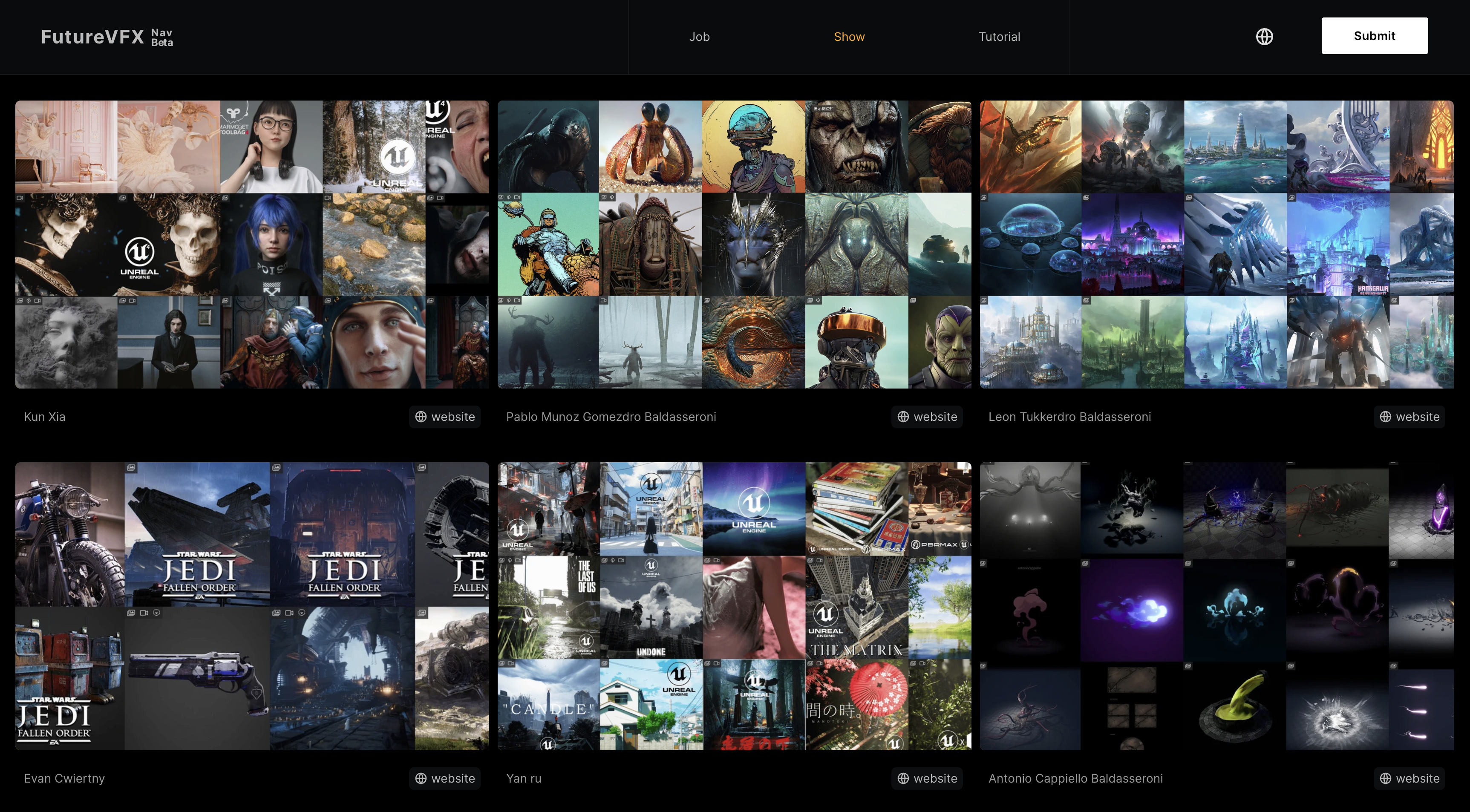
Task: Open Leon Tukker's website button
Action: [1409, 417]
